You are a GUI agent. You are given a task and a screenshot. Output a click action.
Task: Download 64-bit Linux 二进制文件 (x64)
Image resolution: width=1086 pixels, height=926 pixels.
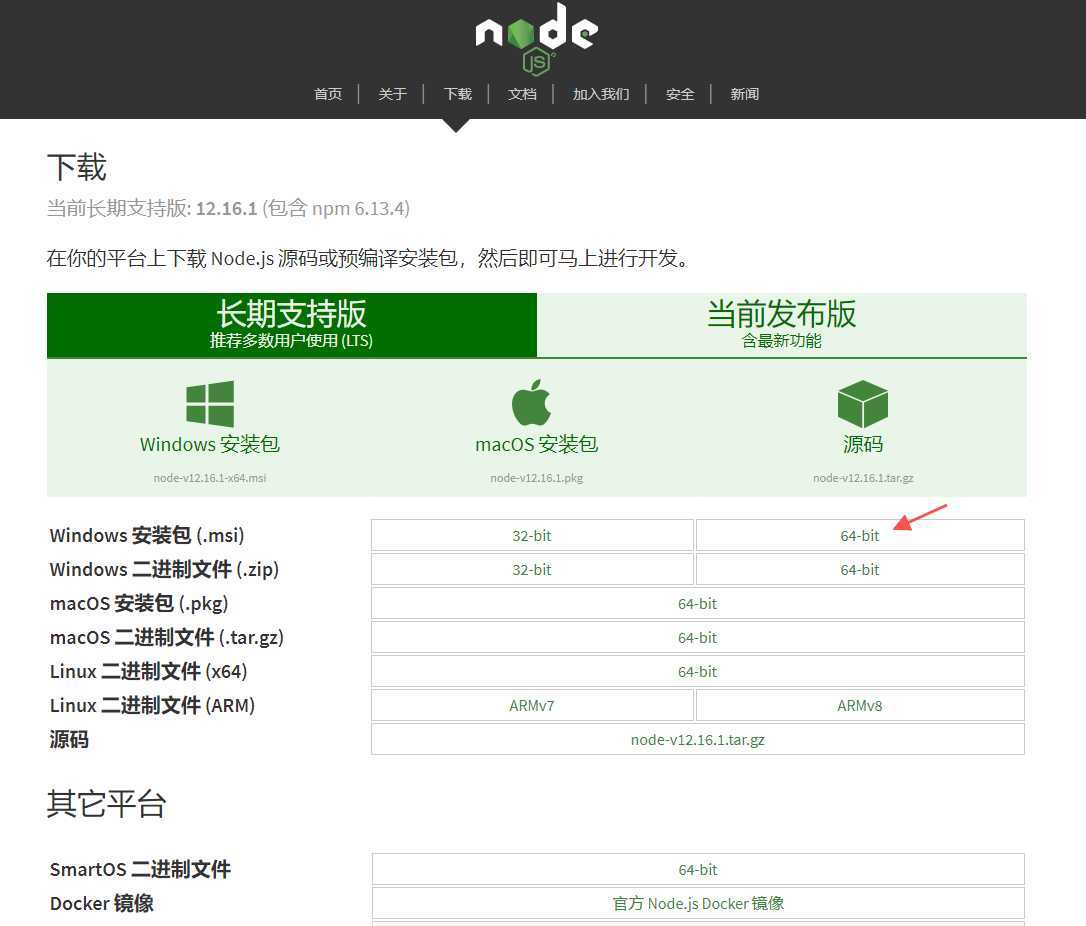(697, 671)
